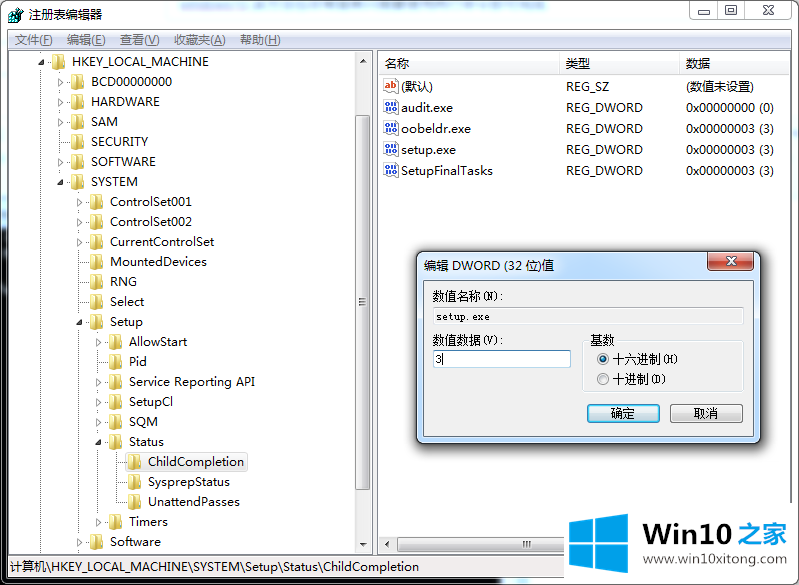
Task: Open the 收藏夹(A) menu
Action: 199,40
